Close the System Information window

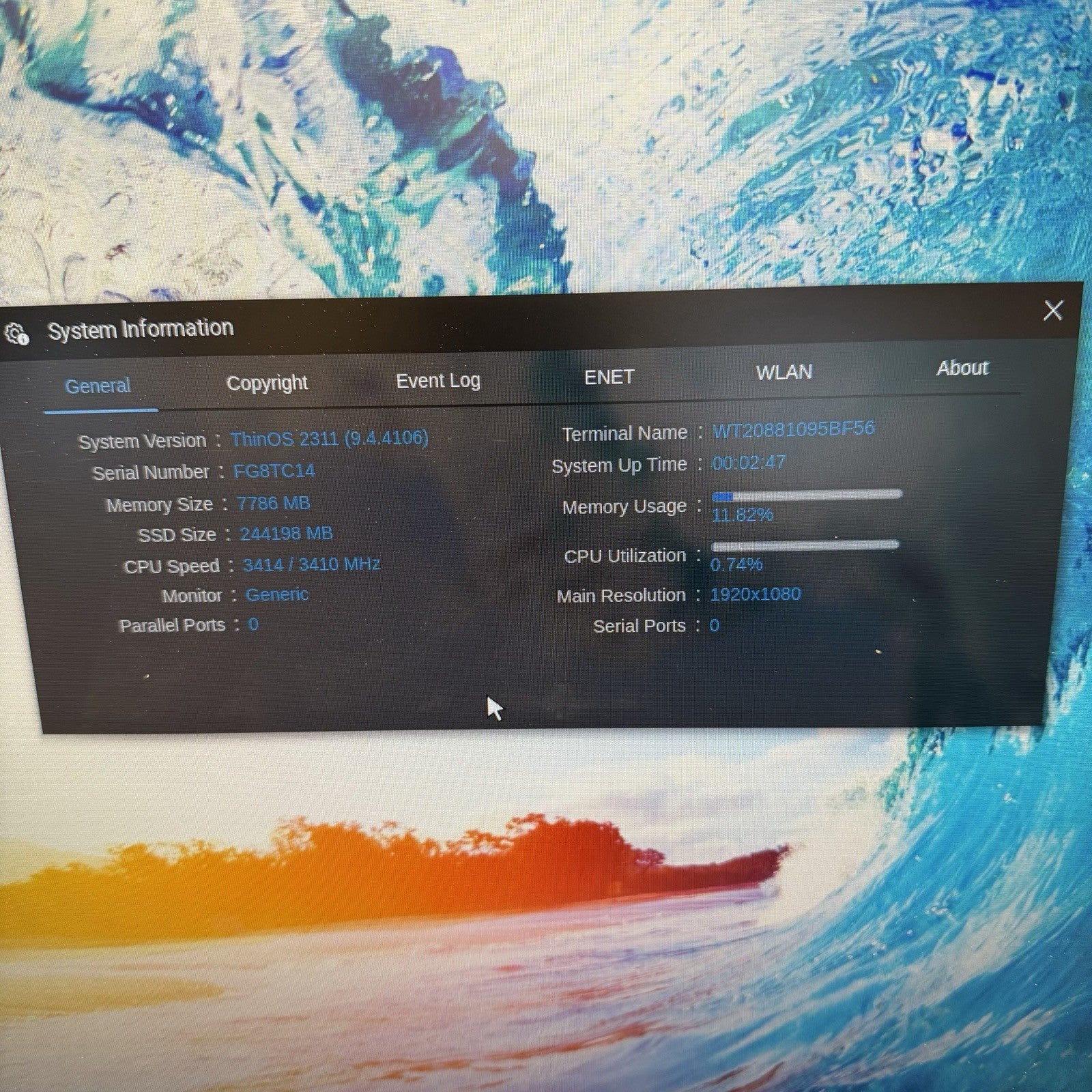pos(1052,311)
